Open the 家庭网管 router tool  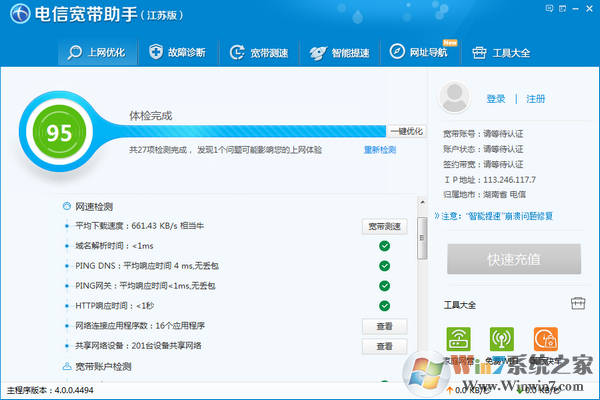458,340
